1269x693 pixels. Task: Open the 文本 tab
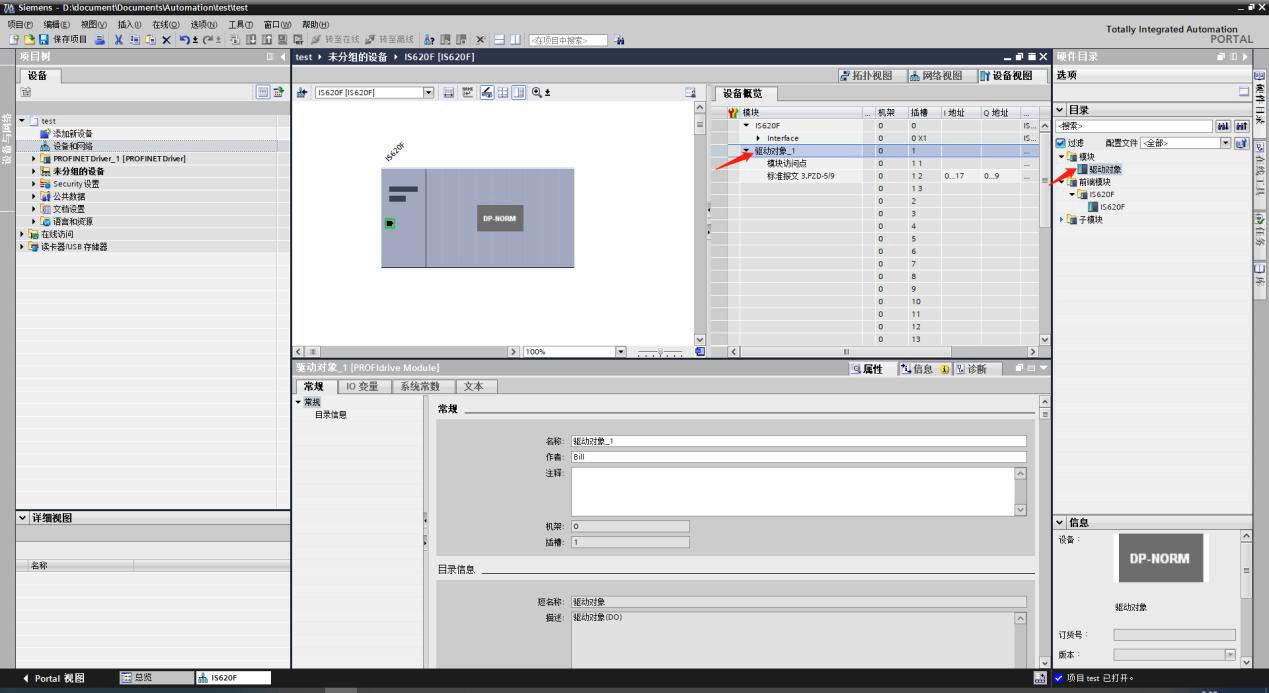[476, 386]
